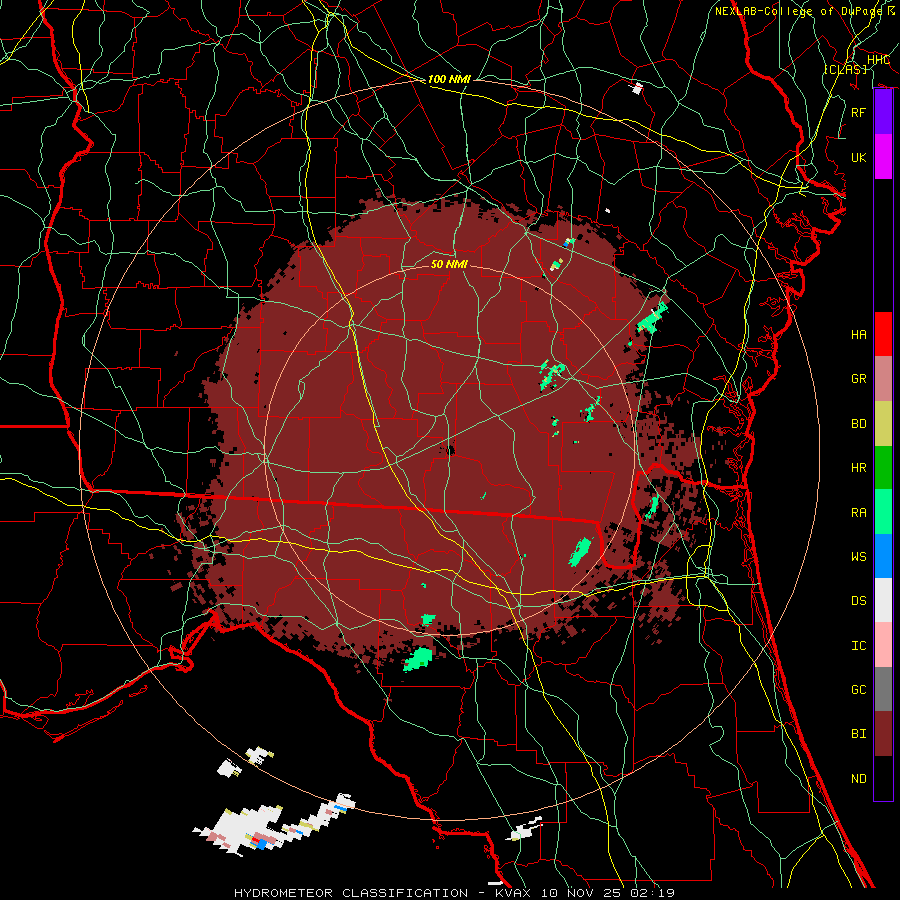Click the HA red legend swatch

(x=883, y=334)
